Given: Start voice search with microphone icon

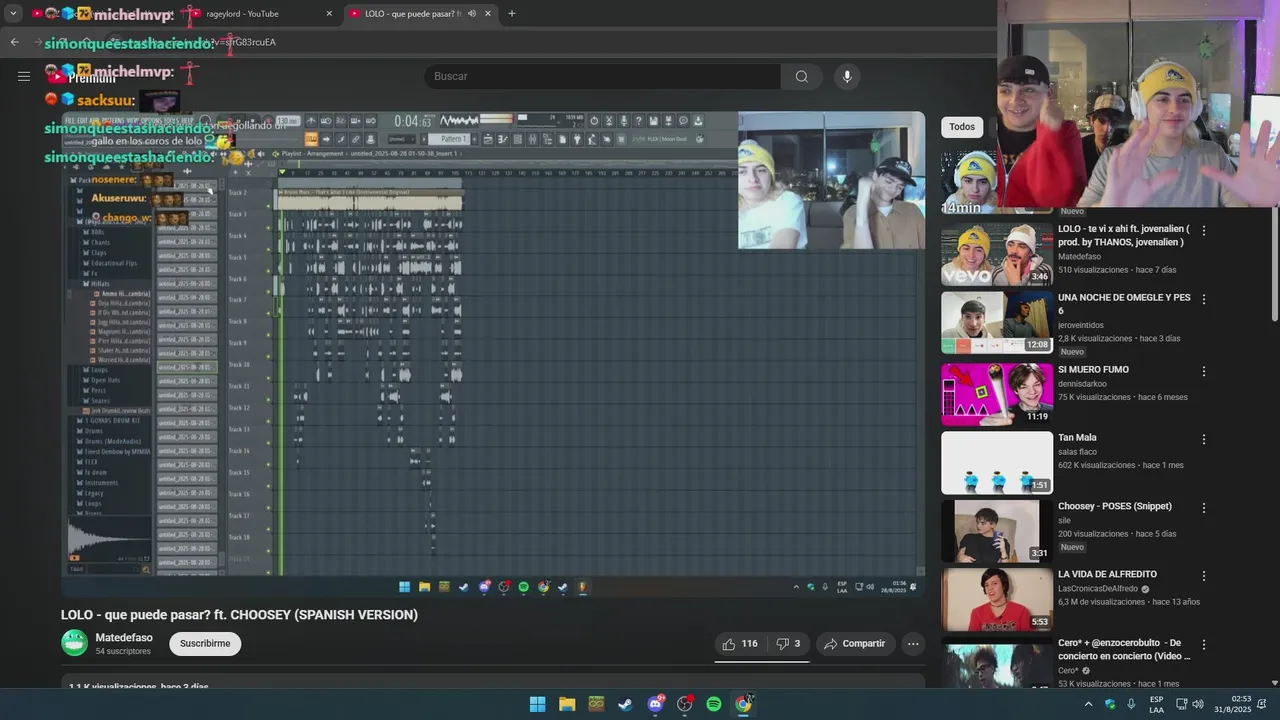Looking at the screenshot, I should point(847,76).
